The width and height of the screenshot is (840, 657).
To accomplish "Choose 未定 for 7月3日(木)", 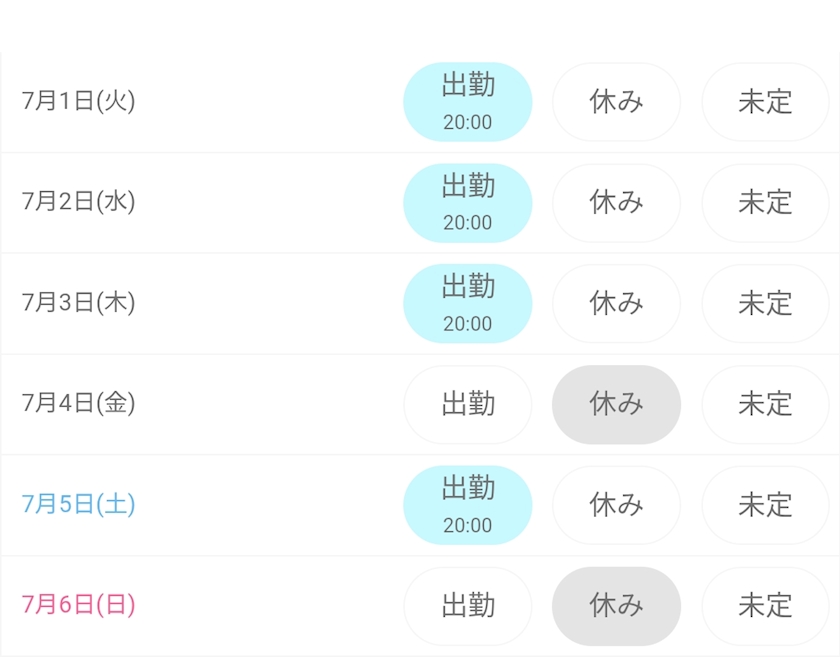I will 765,304.
